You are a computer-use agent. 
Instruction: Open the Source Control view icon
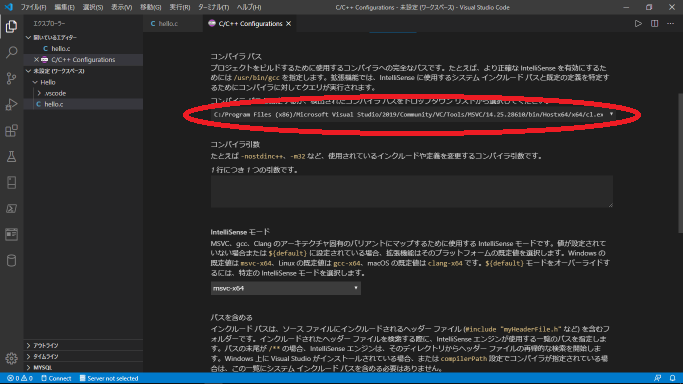[11, 78]
